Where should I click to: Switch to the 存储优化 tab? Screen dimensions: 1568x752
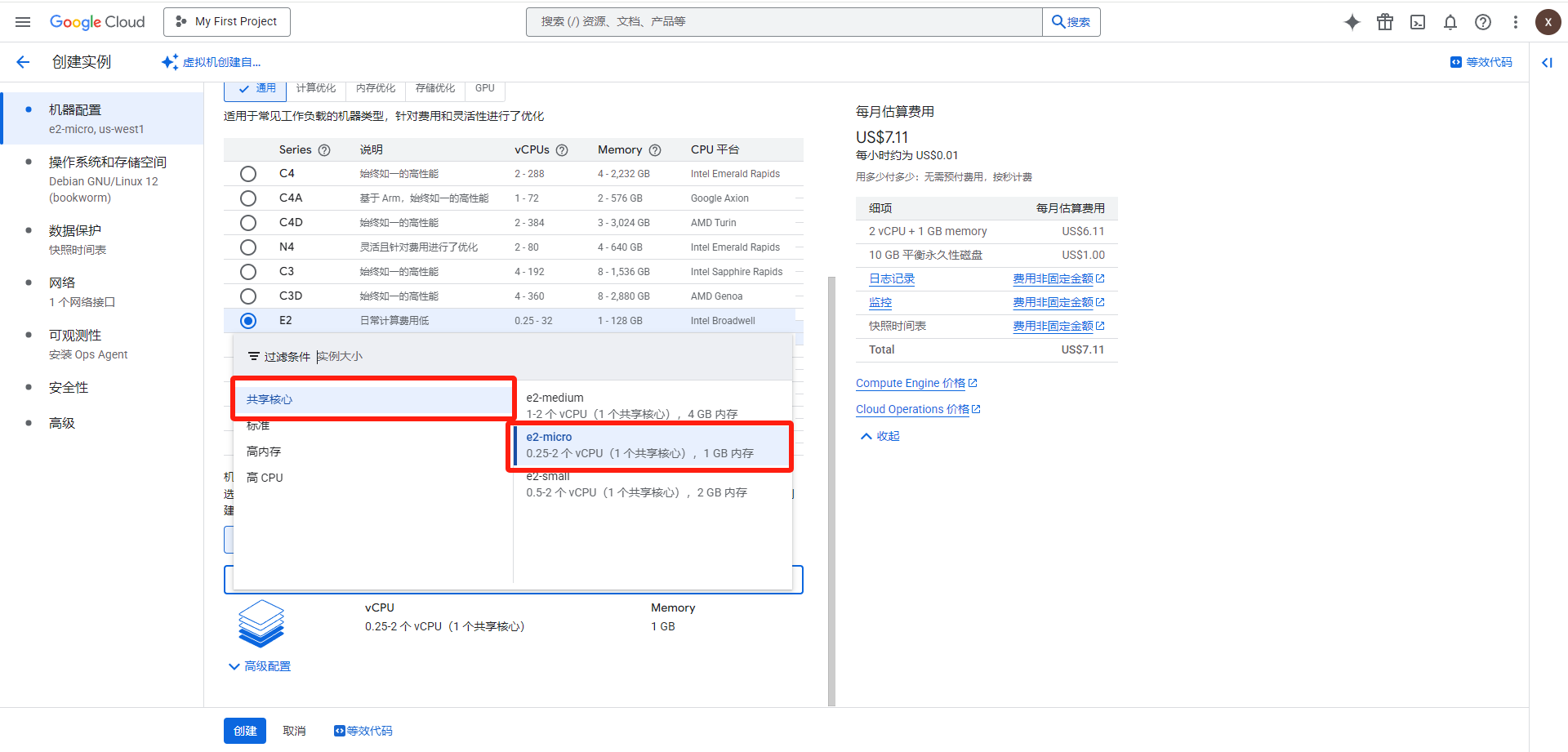pyautogui.click(x=435, y=88)
